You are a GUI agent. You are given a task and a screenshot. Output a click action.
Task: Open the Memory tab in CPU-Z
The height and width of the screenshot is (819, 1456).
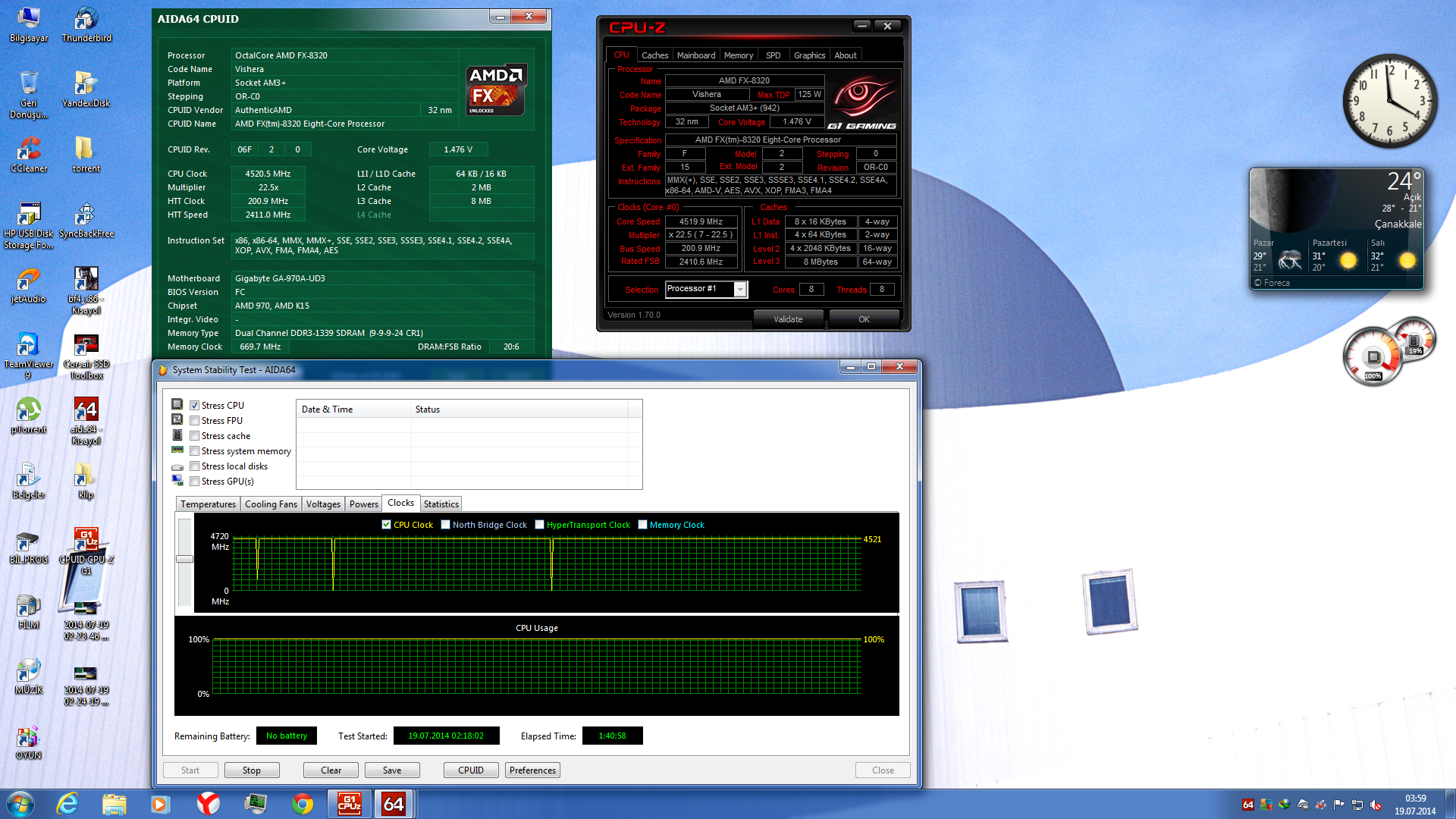pyautogui.click(x=739, y=55)
